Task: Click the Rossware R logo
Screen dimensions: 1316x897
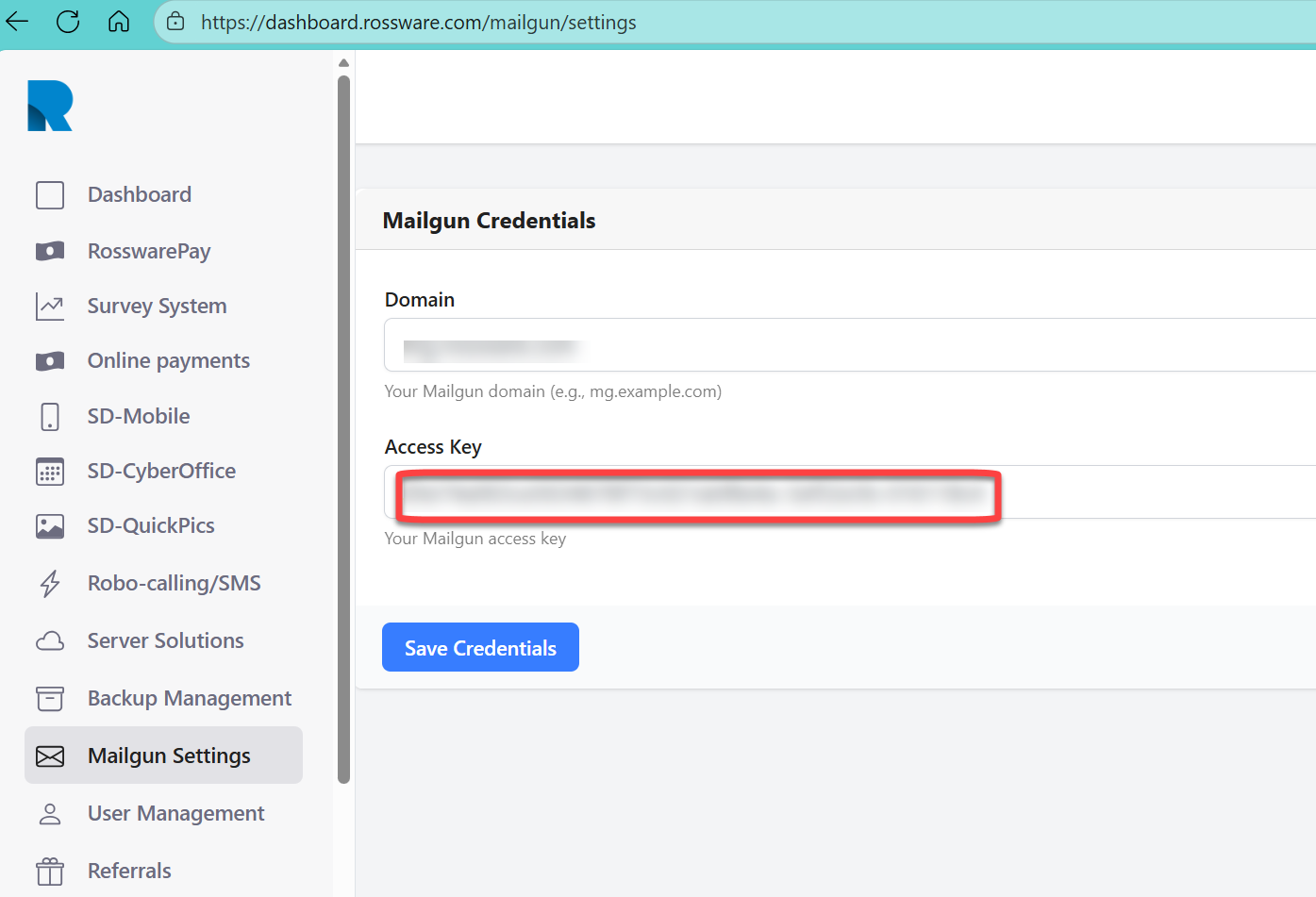Action: (50, 106)
